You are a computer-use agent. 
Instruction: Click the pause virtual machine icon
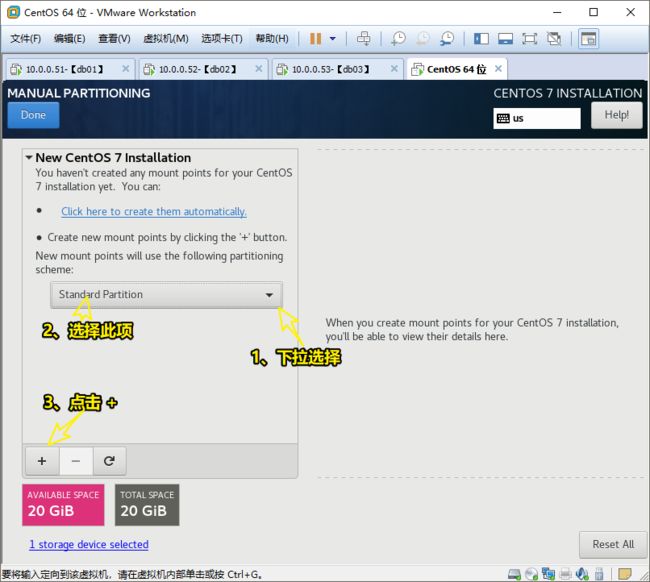pyautogui.click(x=315, y=39)
